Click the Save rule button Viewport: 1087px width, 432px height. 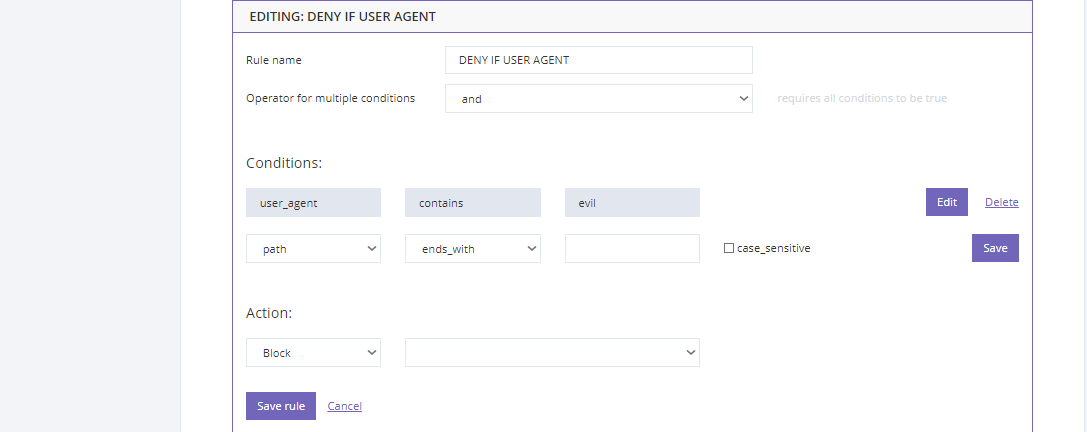(x=281, y=406)
